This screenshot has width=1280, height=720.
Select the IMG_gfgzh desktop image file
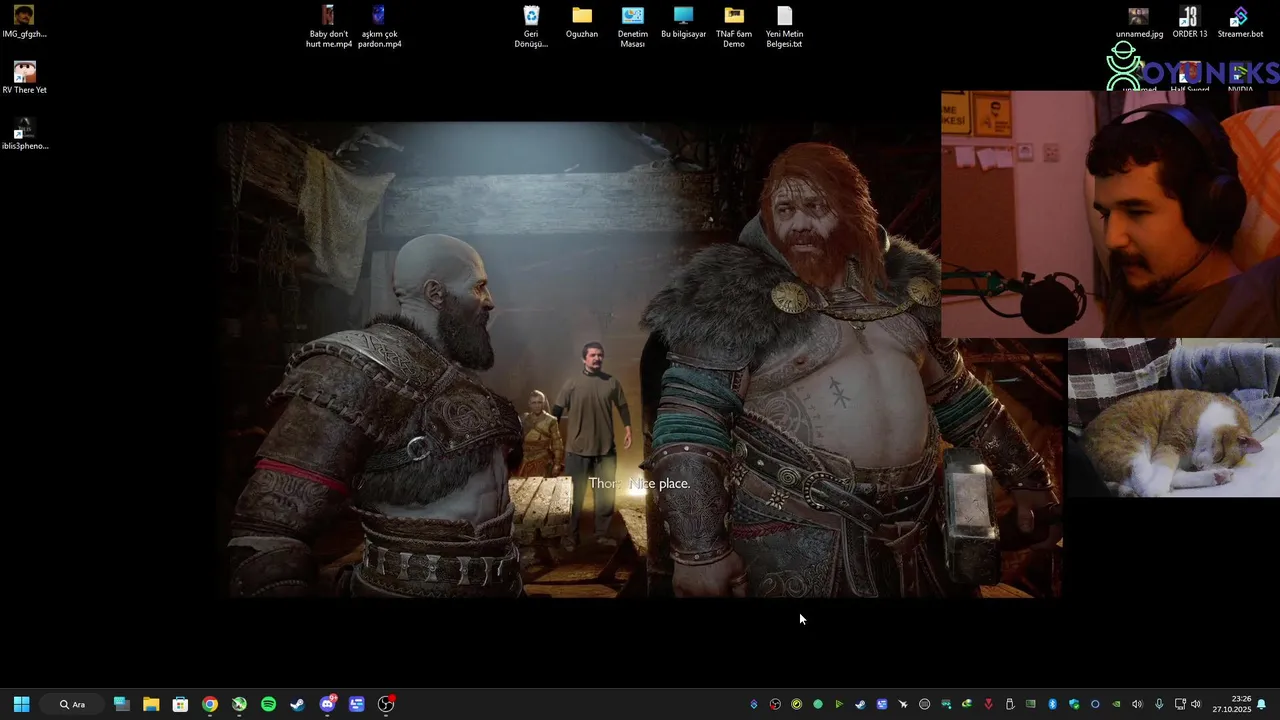click(x=24, y=22)
